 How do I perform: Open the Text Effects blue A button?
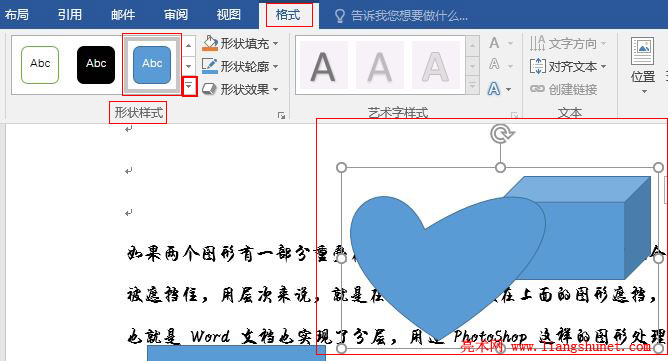click(x=494, y=89)
